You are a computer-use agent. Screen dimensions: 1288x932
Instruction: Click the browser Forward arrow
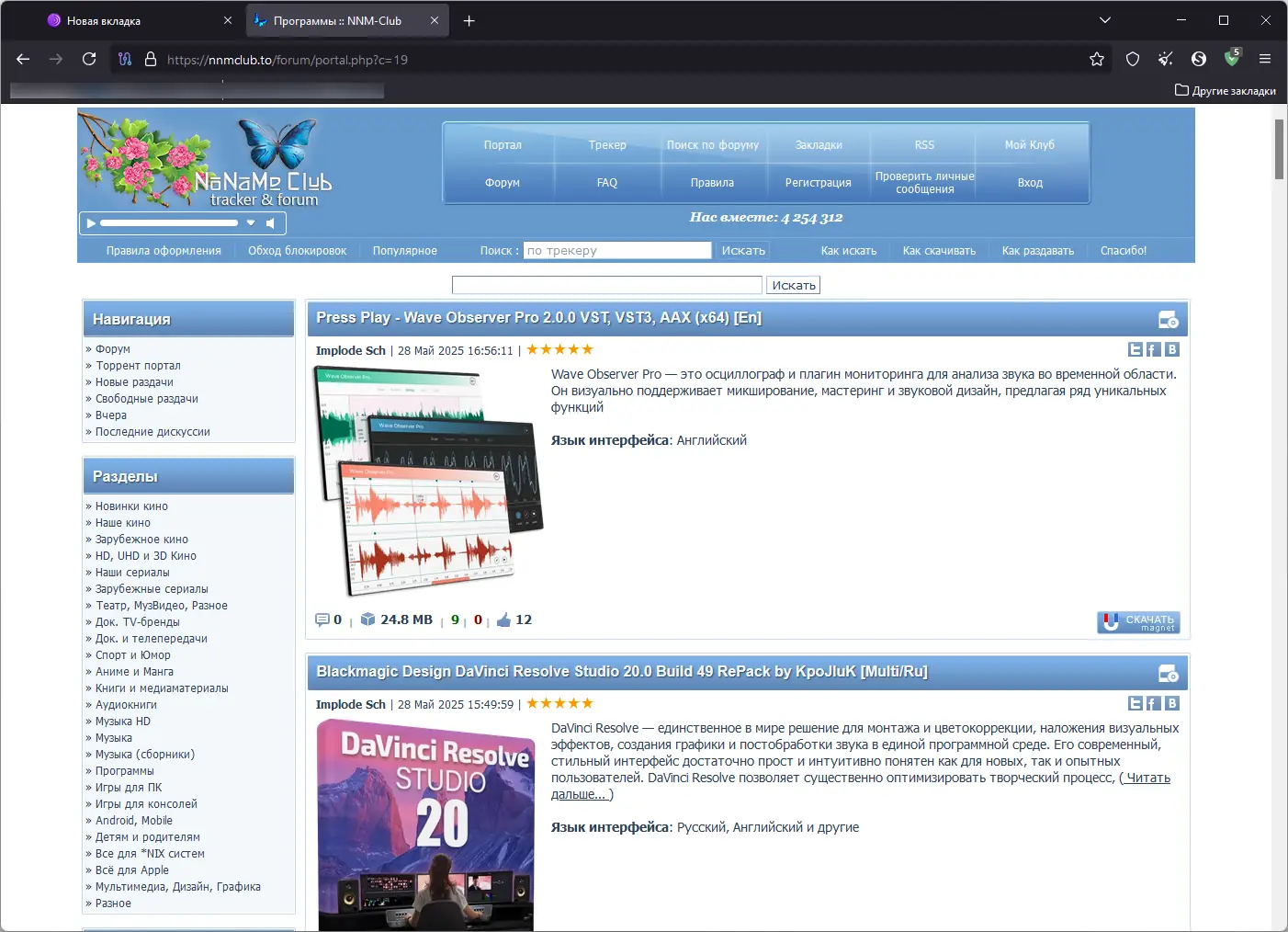pos(56,59)
